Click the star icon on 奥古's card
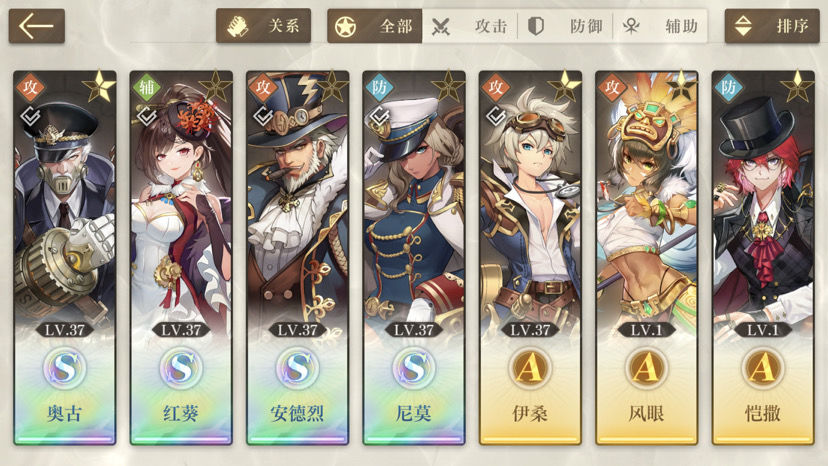Viewport: 828px width, 466px height. click(99, 86)
